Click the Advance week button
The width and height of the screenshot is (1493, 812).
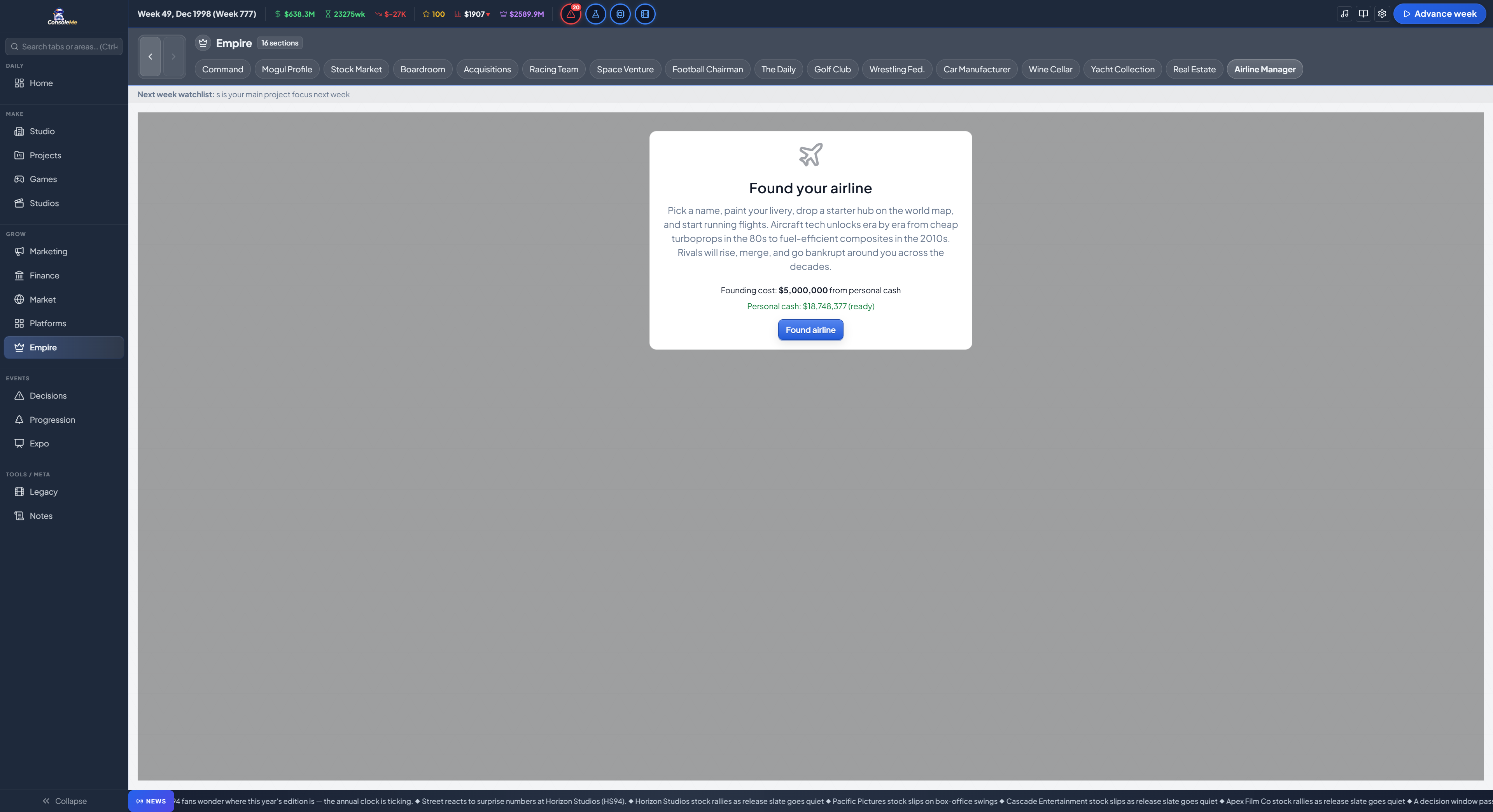click(1440, 14)
